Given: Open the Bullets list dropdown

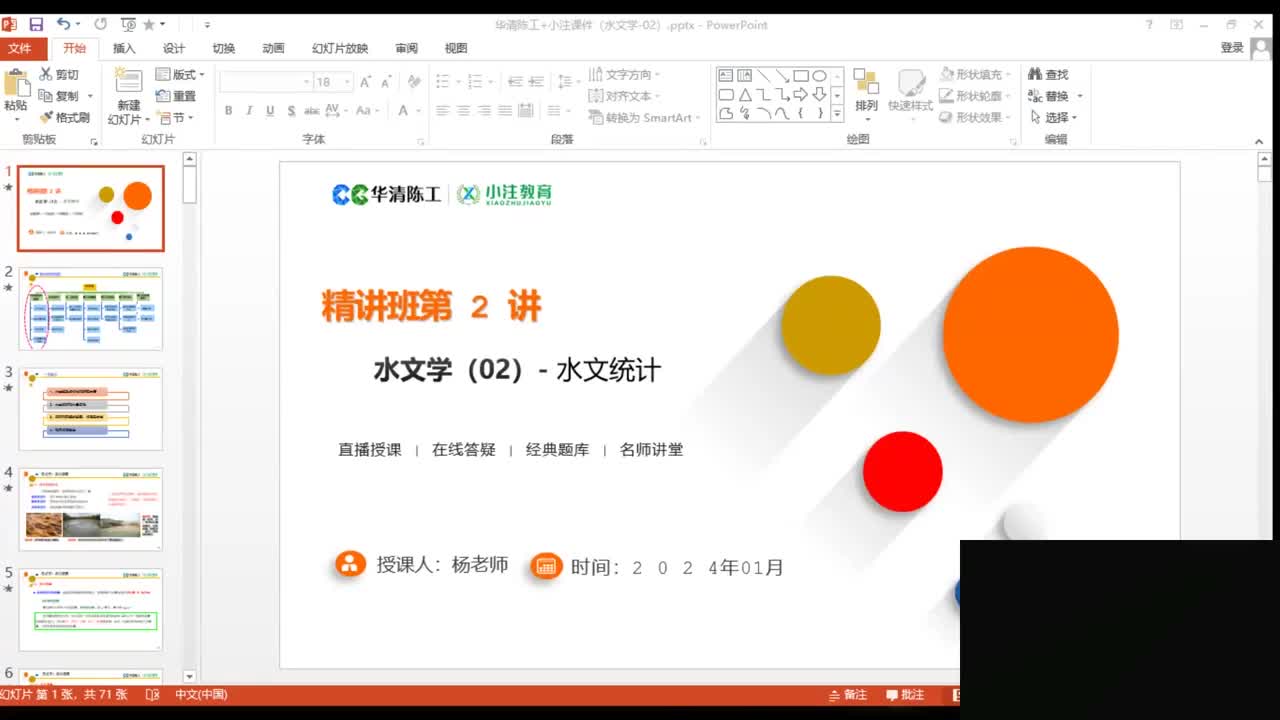Looking at the screenshot, I should pos(447,82).
